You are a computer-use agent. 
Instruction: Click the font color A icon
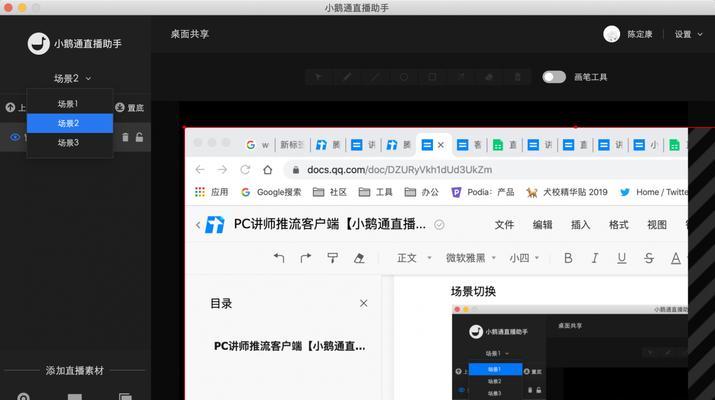point(676,259)
